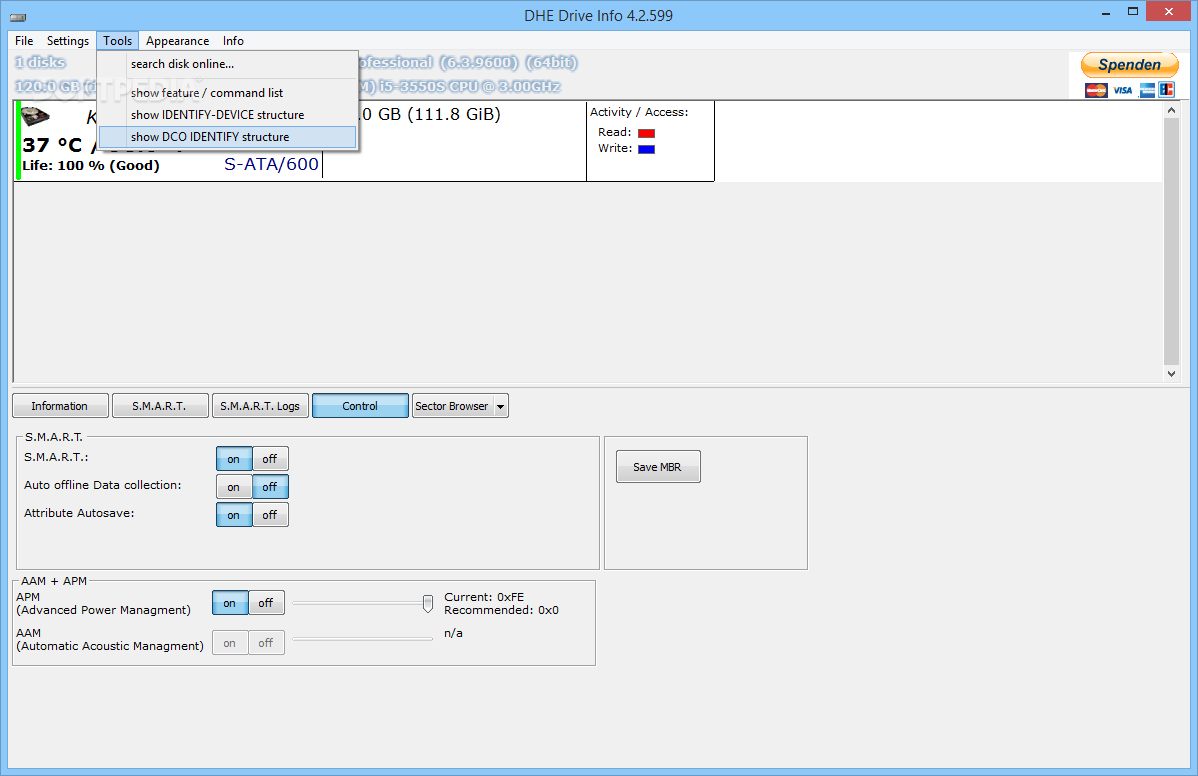Switch to the Information tab
Image resolution: width=1198 pixels, height=776 pixels.
[60, 406]
